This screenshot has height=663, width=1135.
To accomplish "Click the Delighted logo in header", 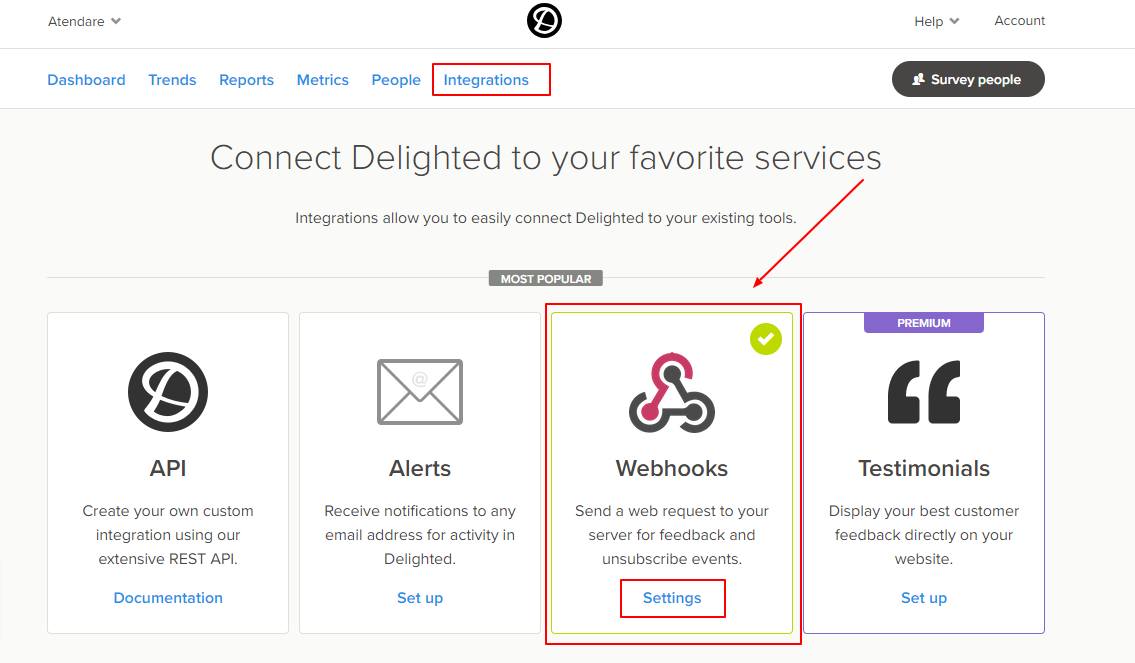I will tap(544, 20).
